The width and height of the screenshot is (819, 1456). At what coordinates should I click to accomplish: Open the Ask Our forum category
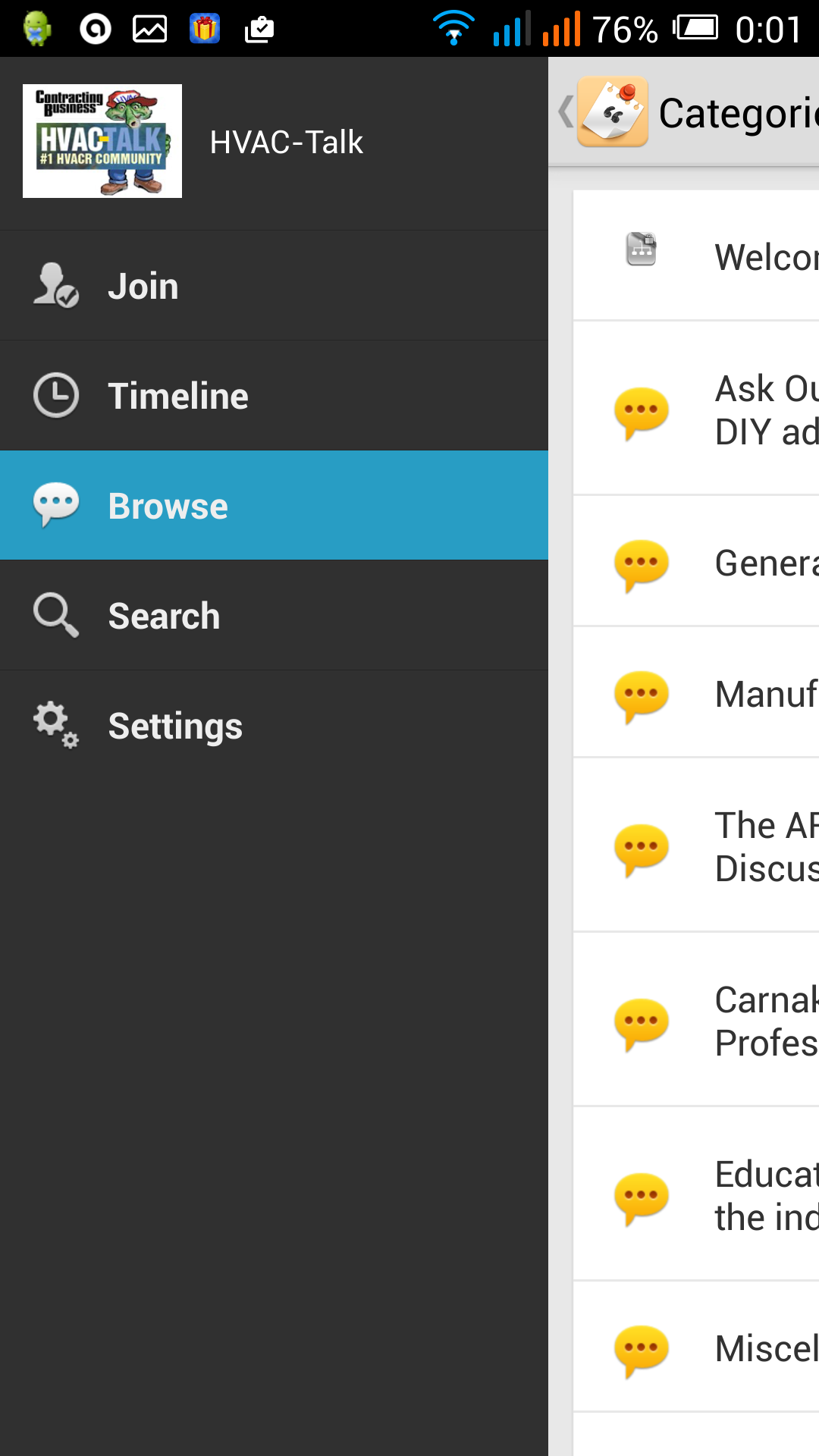coord(766,409)
